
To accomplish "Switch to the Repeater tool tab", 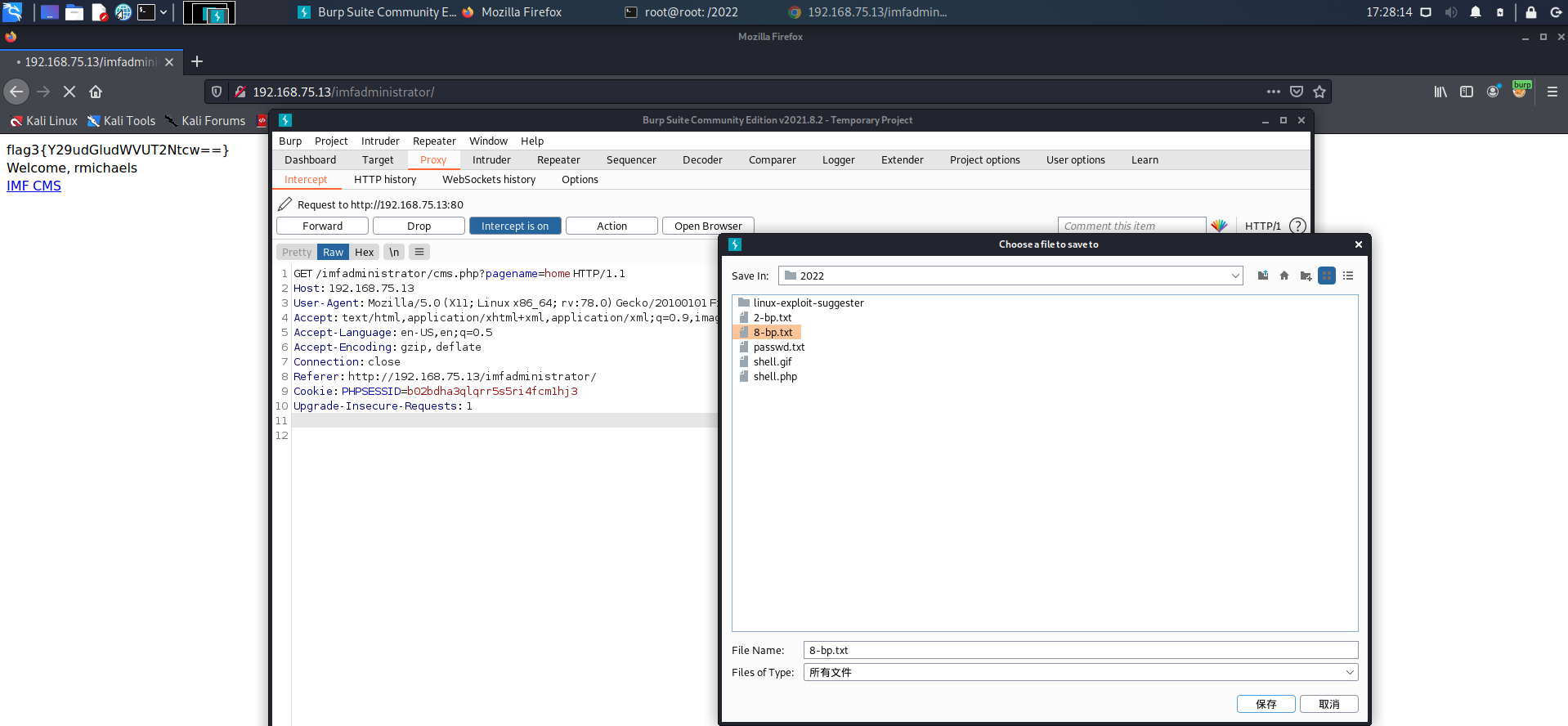I will pos(558,159).
